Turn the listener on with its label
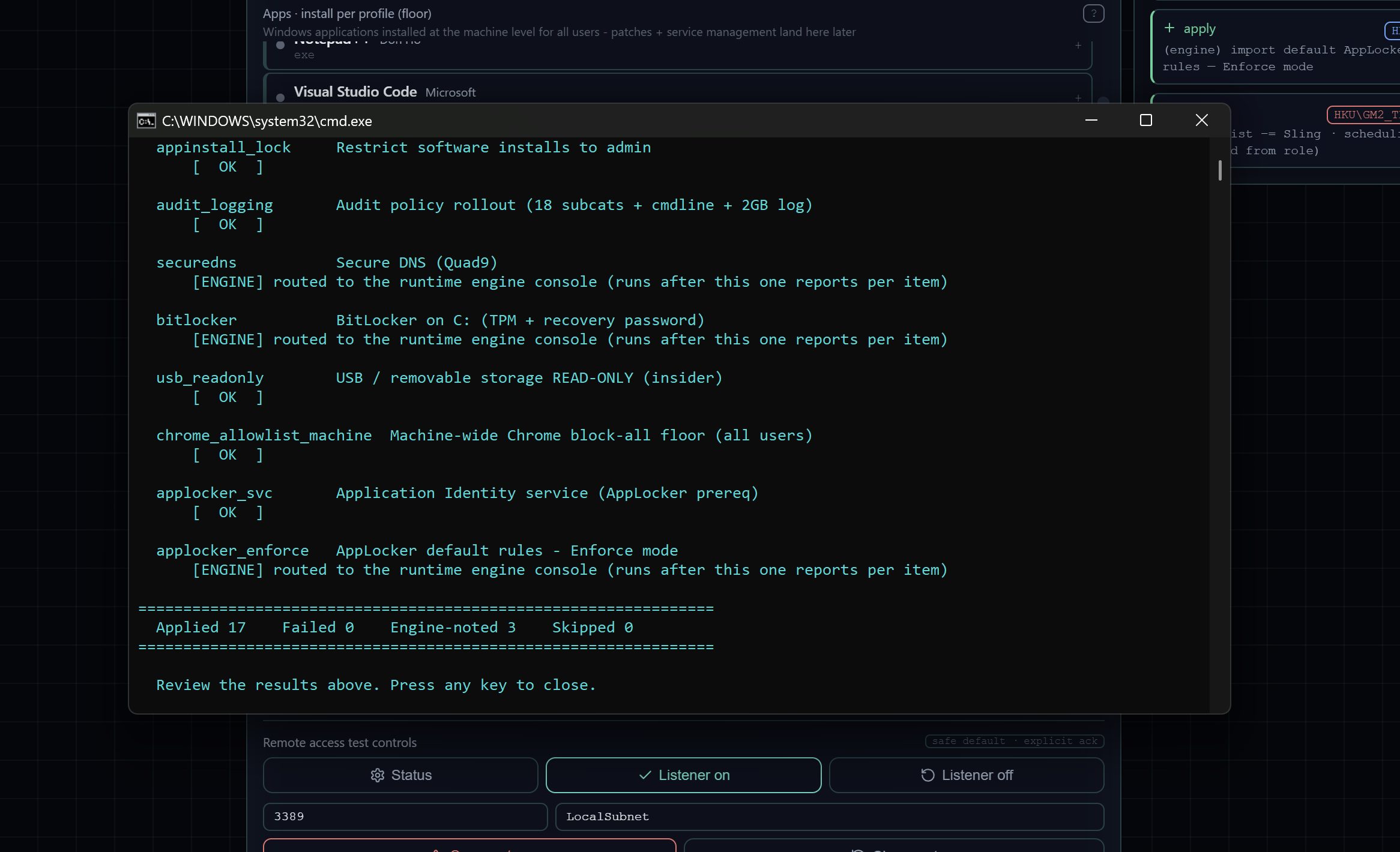This screenshot has width=1400, height=852. point(694,775)
